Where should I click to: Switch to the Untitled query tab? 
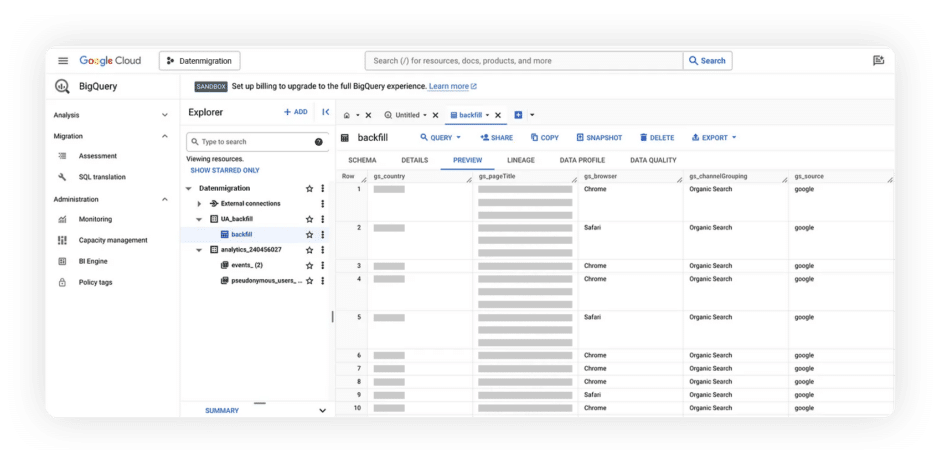(406, 115)
